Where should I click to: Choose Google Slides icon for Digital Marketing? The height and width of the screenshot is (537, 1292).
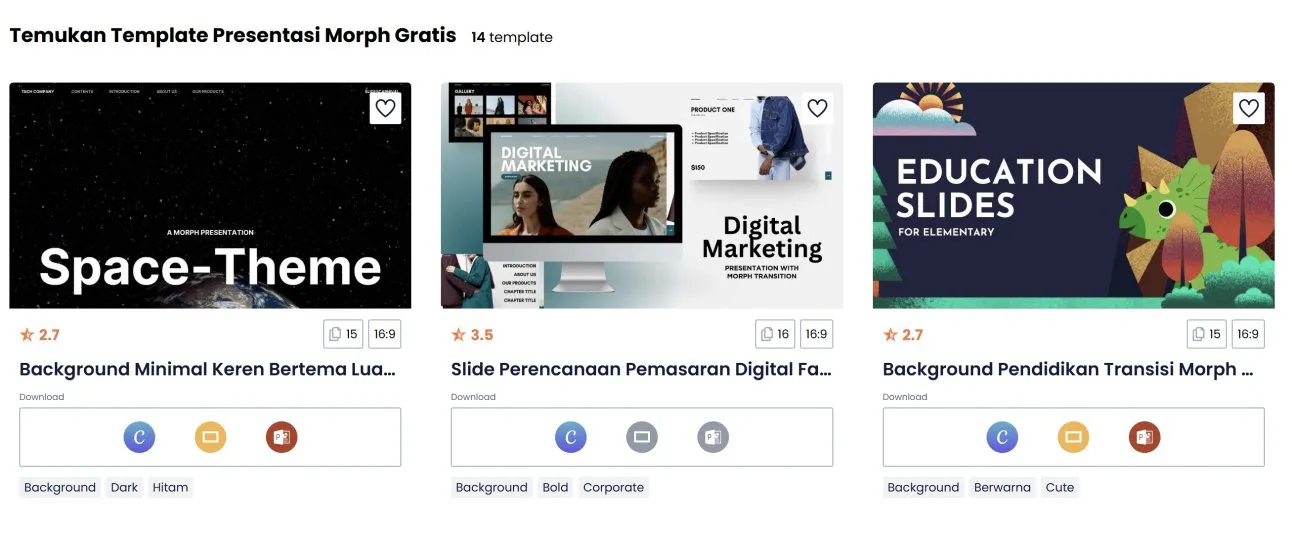tap(642, 437)
